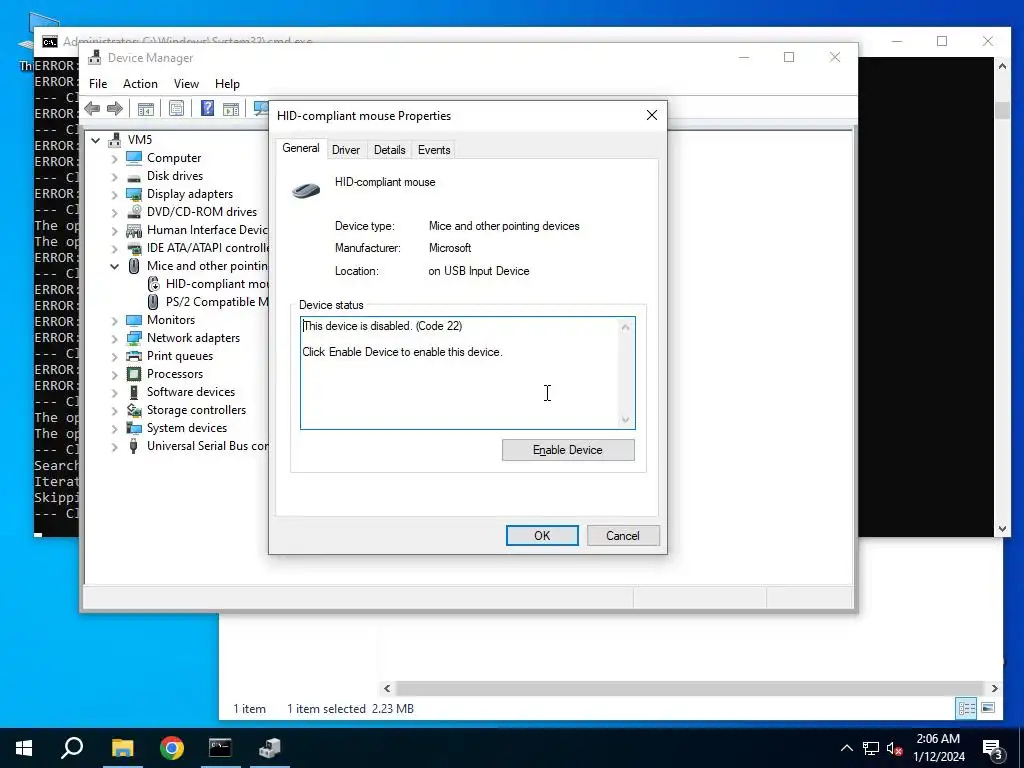Select the VM5 computer node label

click(140, 140)
